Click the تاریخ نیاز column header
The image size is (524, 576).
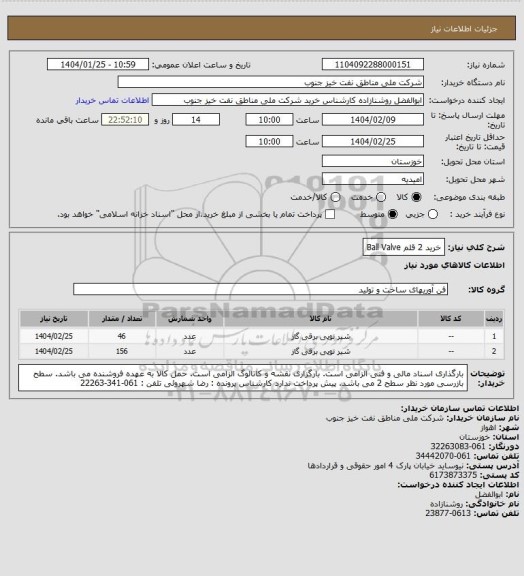[54, 318]
